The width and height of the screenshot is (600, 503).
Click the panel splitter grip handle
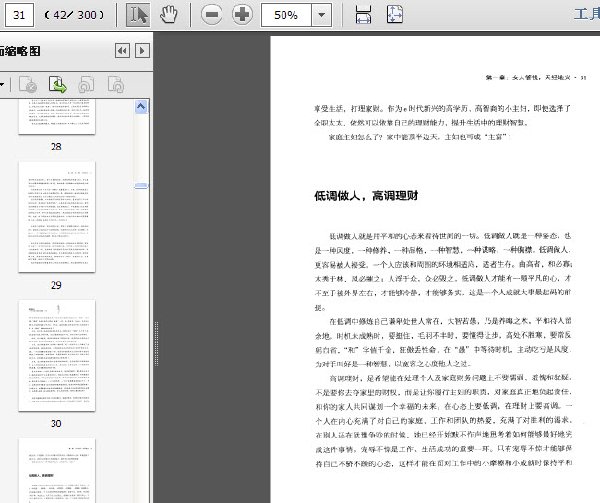pos(157,344)
